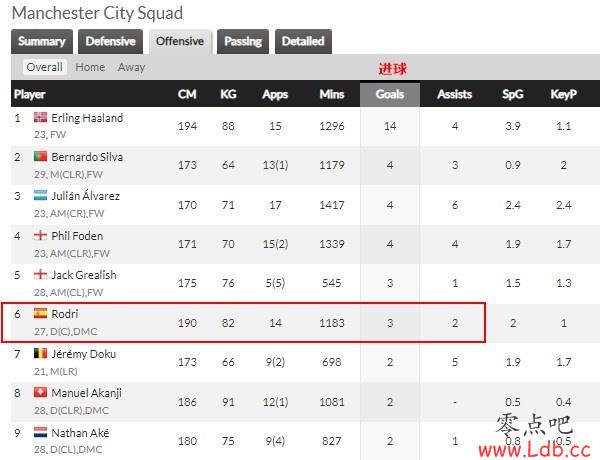Screen dimensions: 600x460
Task: Switch to the Summary tab
Action: (x=42, y=41)
